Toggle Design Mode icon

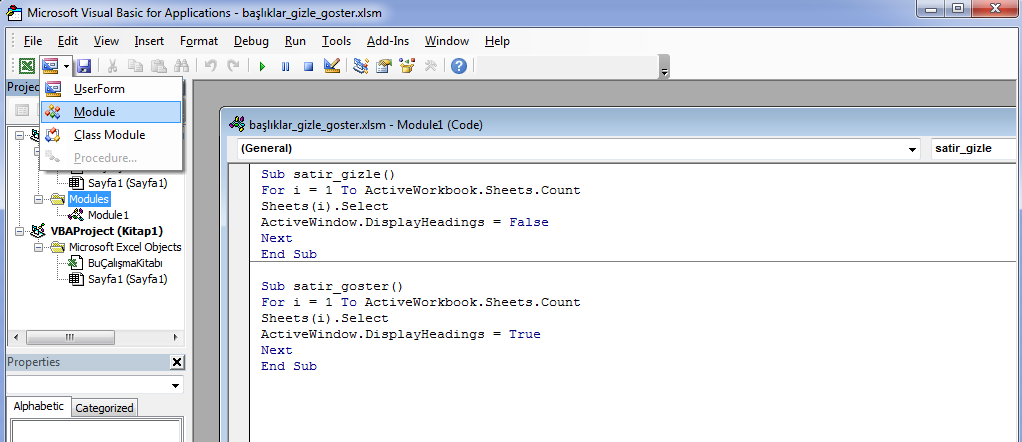click(x=332, y=66)
